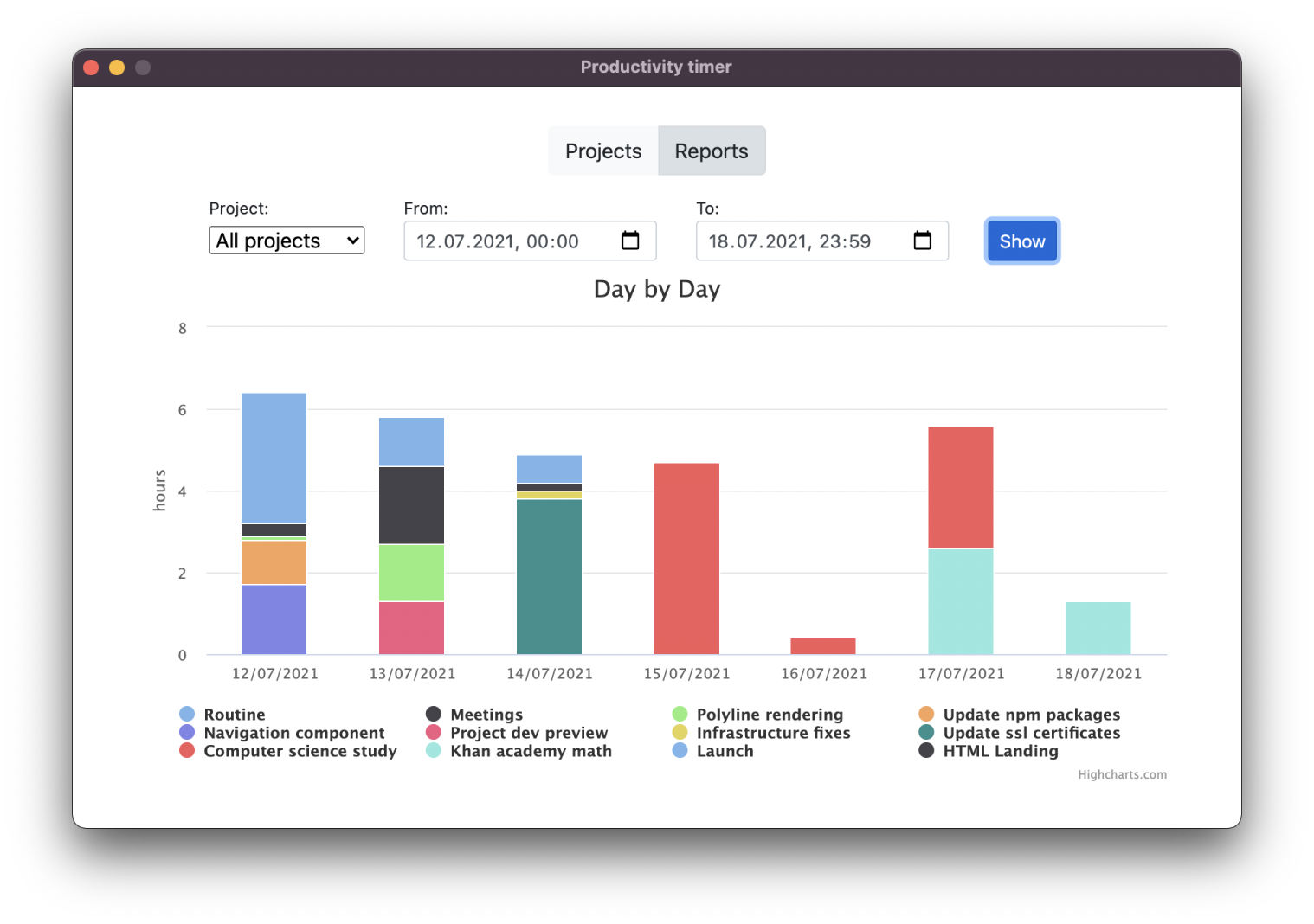1314x924 pixels.
Task: Click the yellow minimize window button
Action: (117, 67)
